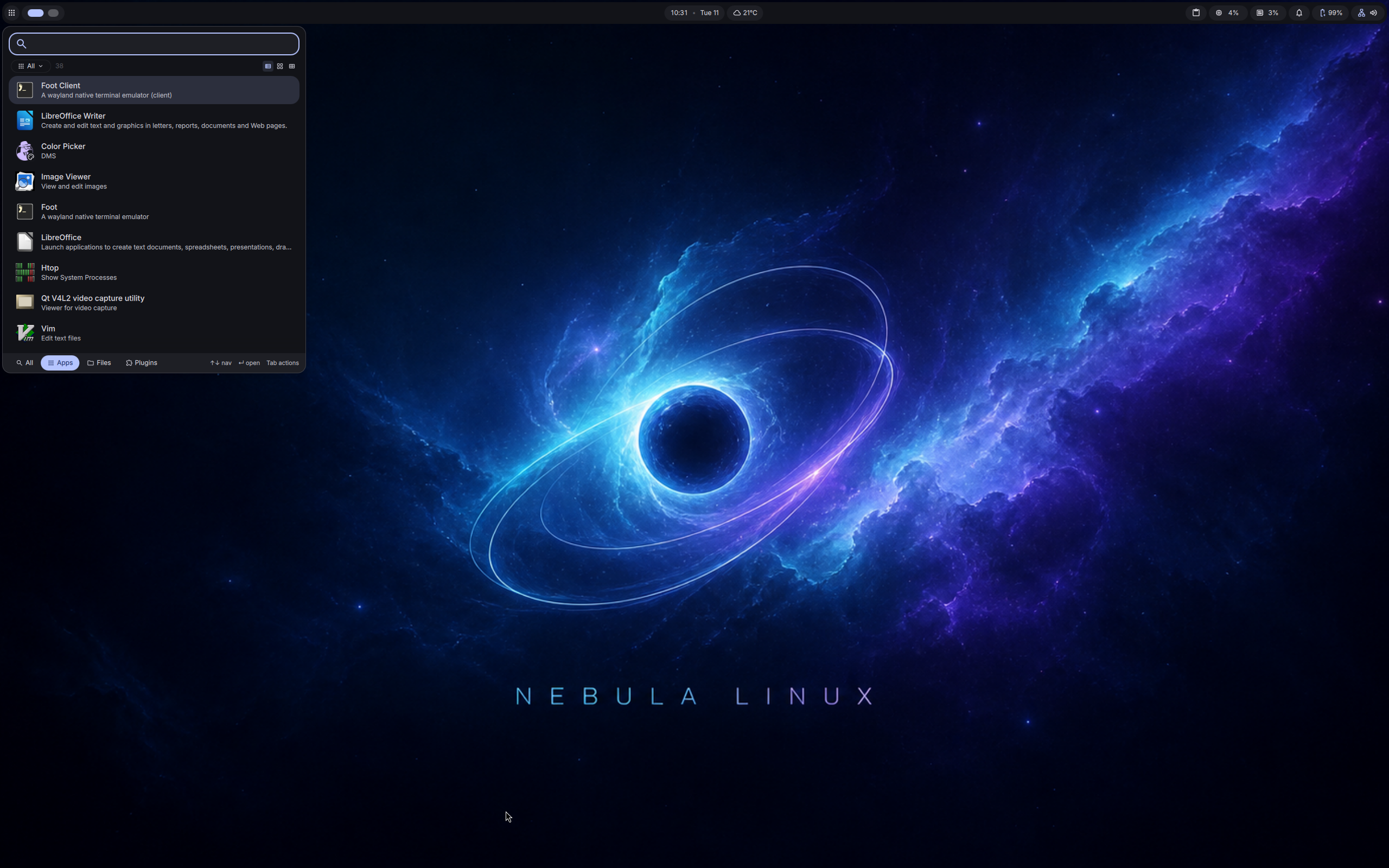
Task: Click the nav arrows hint
Action: (x=221, y=363)
